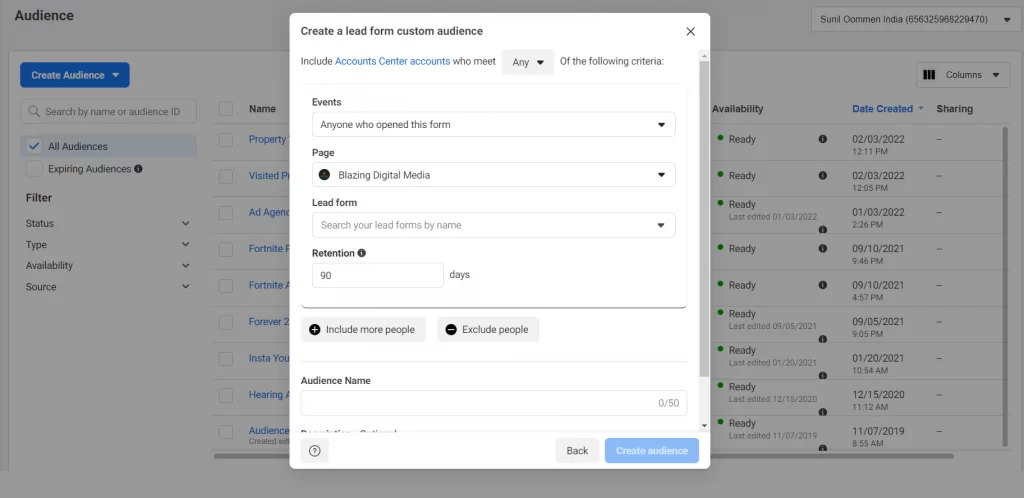
Task: Click the Blazing Digital Media page avatar
Action: 325,175
